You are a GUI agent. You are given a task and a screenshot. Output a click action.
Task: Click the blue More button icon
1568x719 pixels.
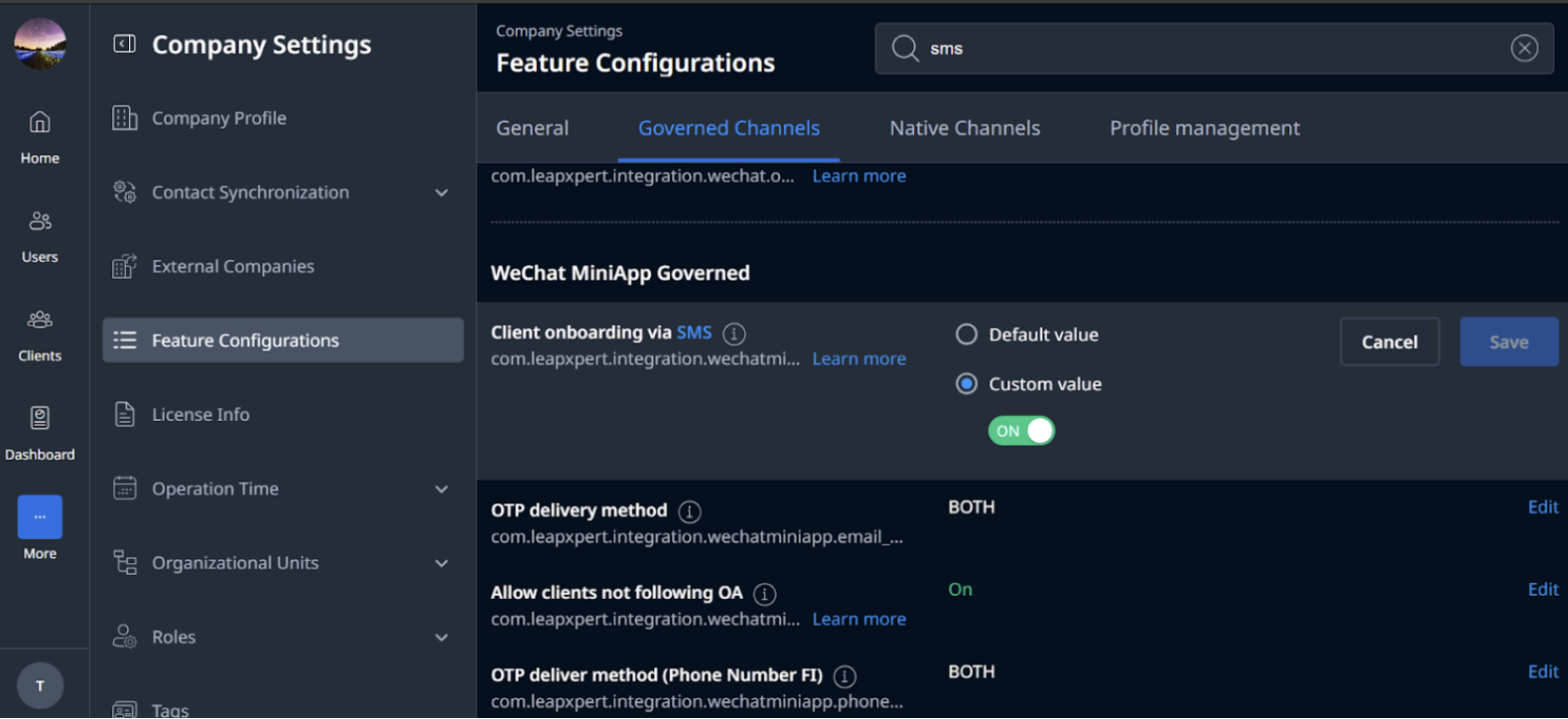coord(40,517)
